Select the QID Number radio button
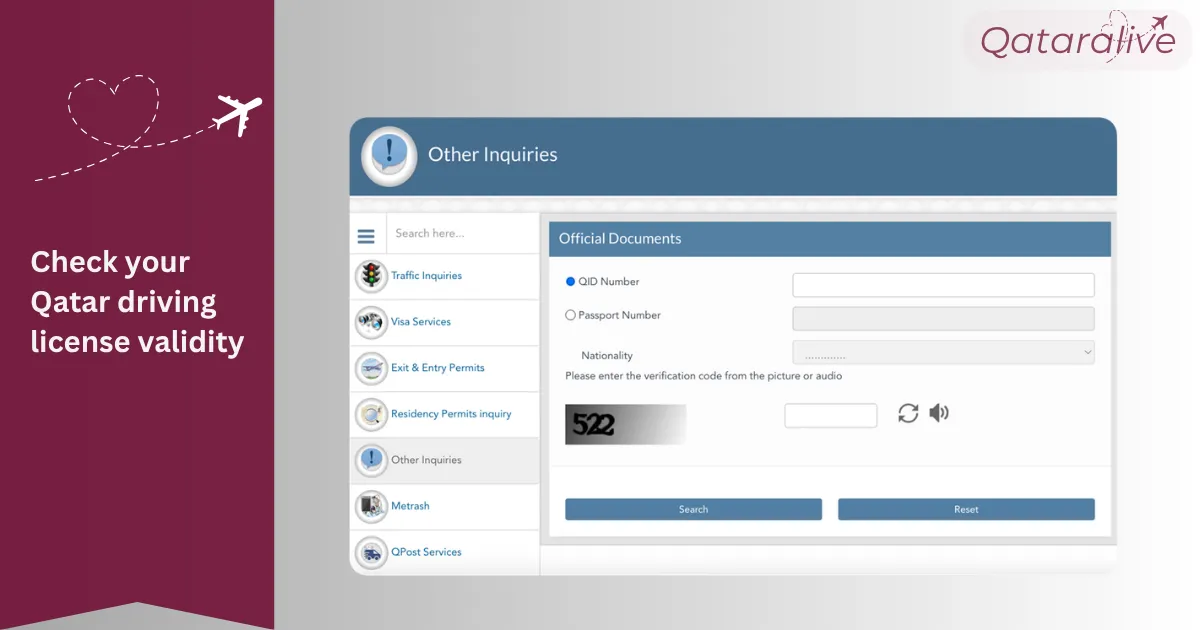The height and width of the screenshot is (630, 1200). 571,282
